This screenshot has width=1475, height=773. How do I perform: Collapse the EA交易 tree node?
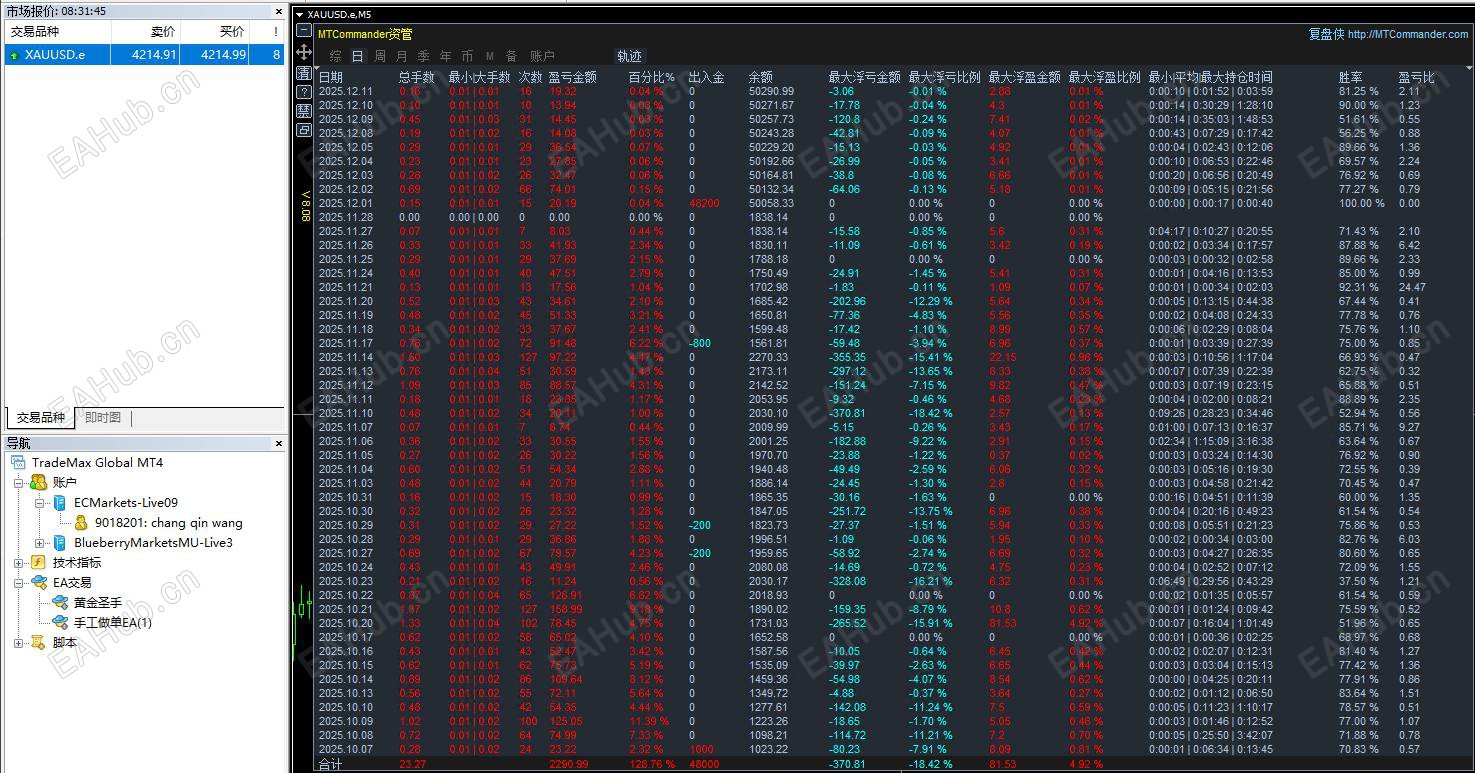pos(19,583)
